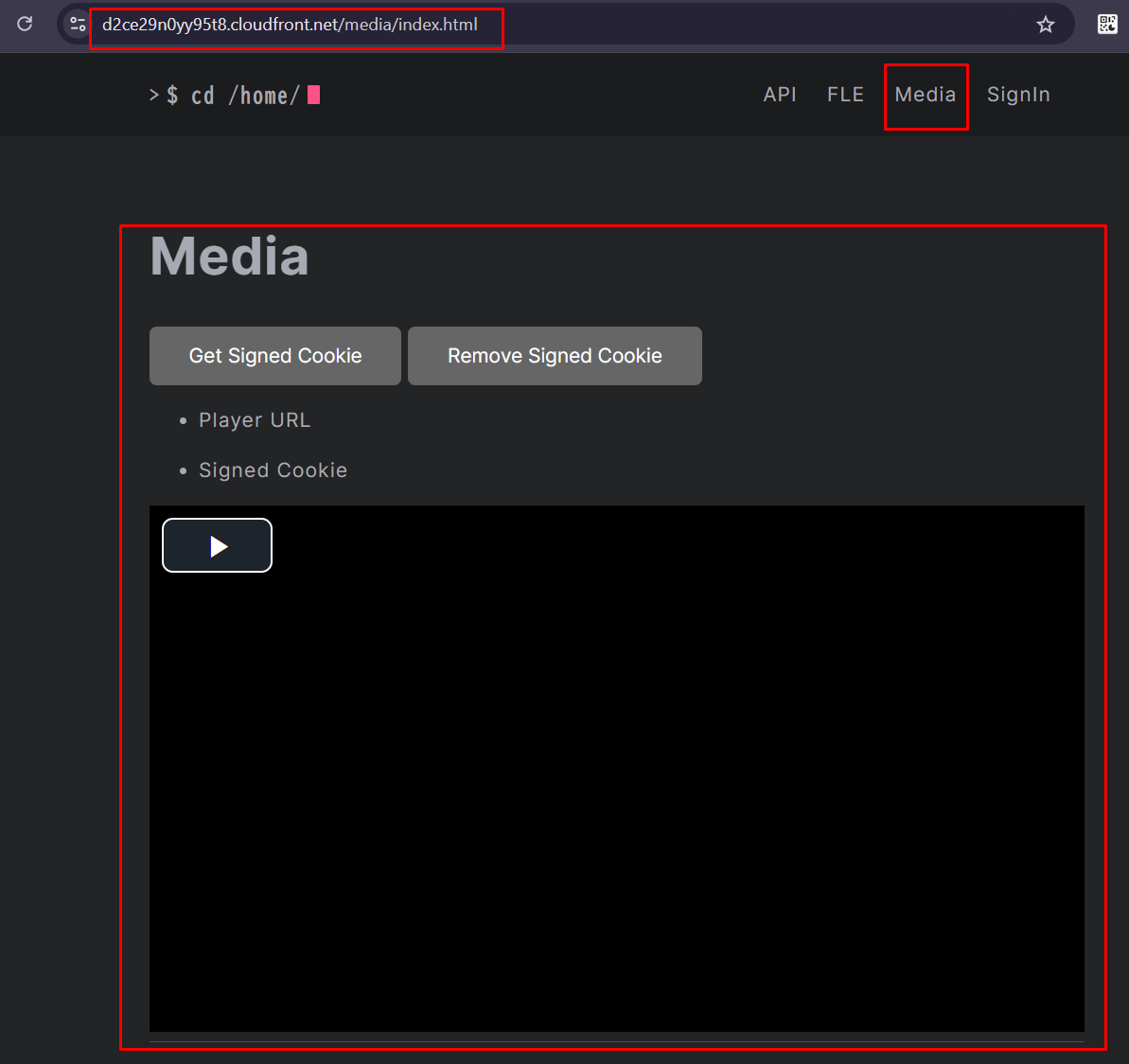Focus the cloudfront.net URL address field
This screenshot has height=1064, width=1129.
coord(290,25)
